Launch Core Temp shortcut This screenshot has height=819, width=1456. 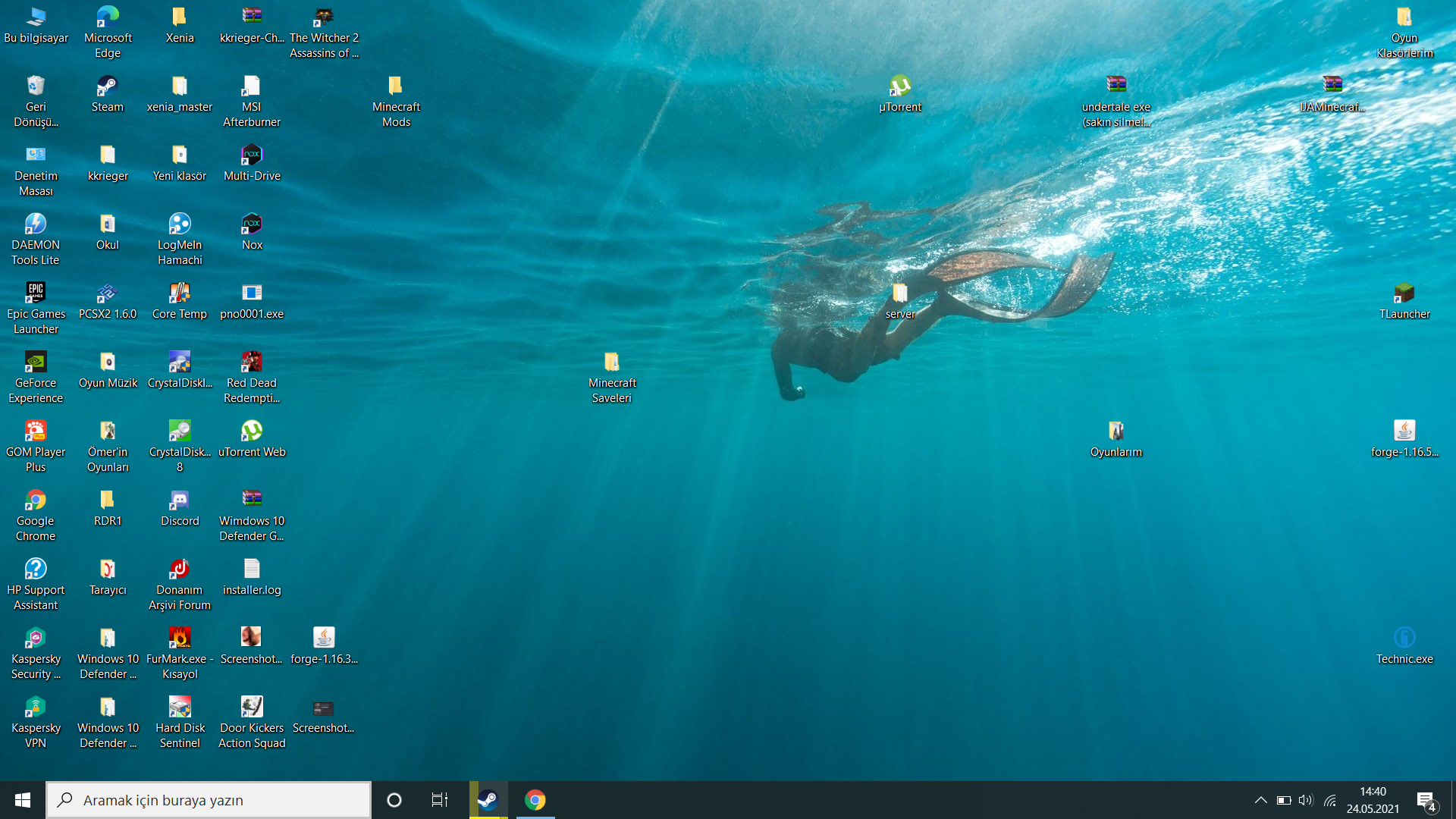tap(180, 301)
